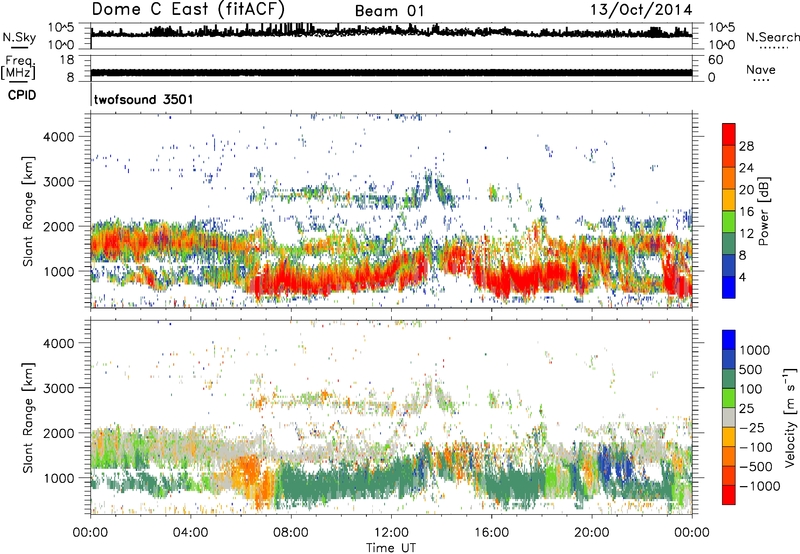Click the left '10^5' noise axis label

[x=61, y=27]
